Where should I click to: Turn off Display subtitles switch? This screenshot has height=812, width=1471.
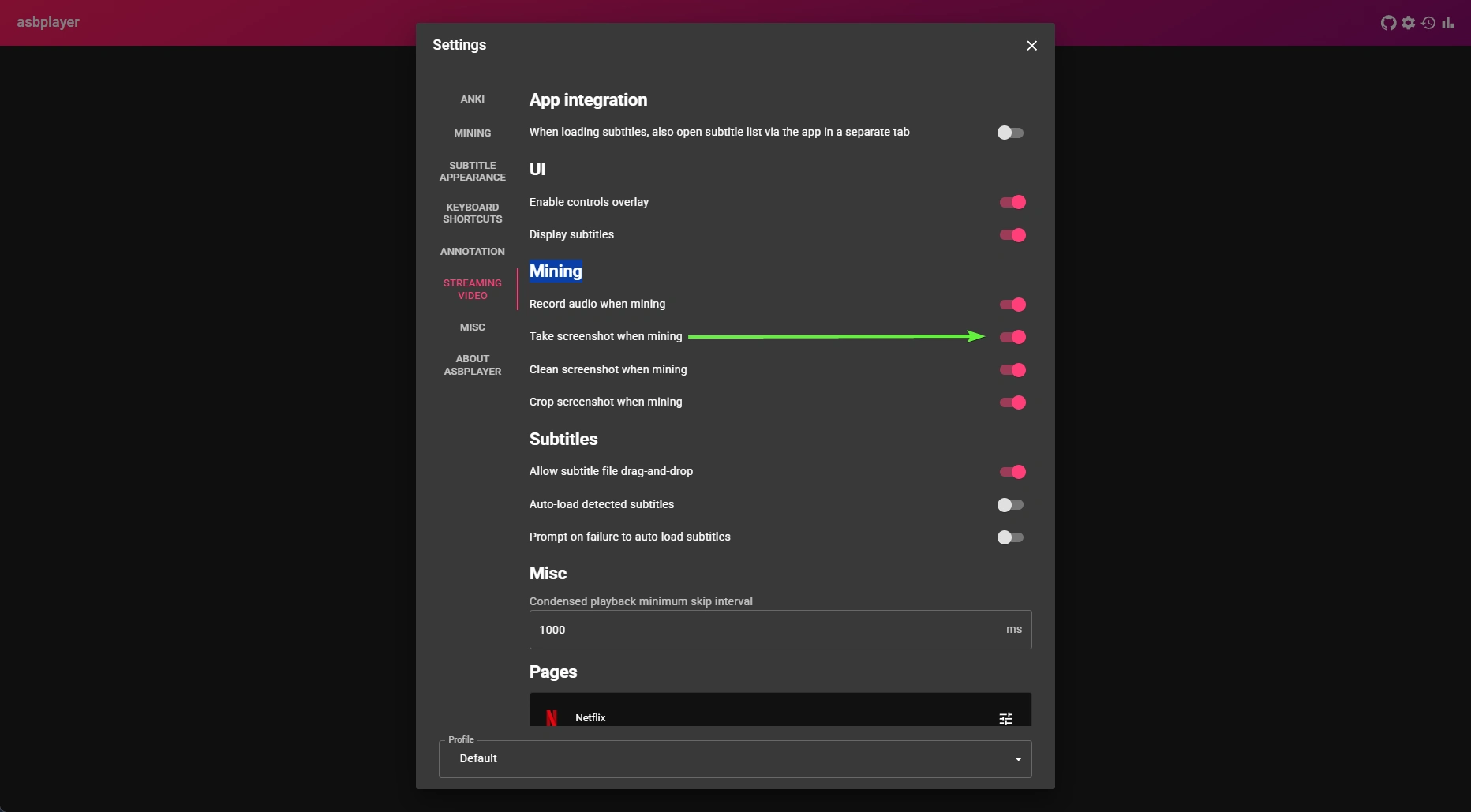pyautogui.click(x=1012, y=235)
